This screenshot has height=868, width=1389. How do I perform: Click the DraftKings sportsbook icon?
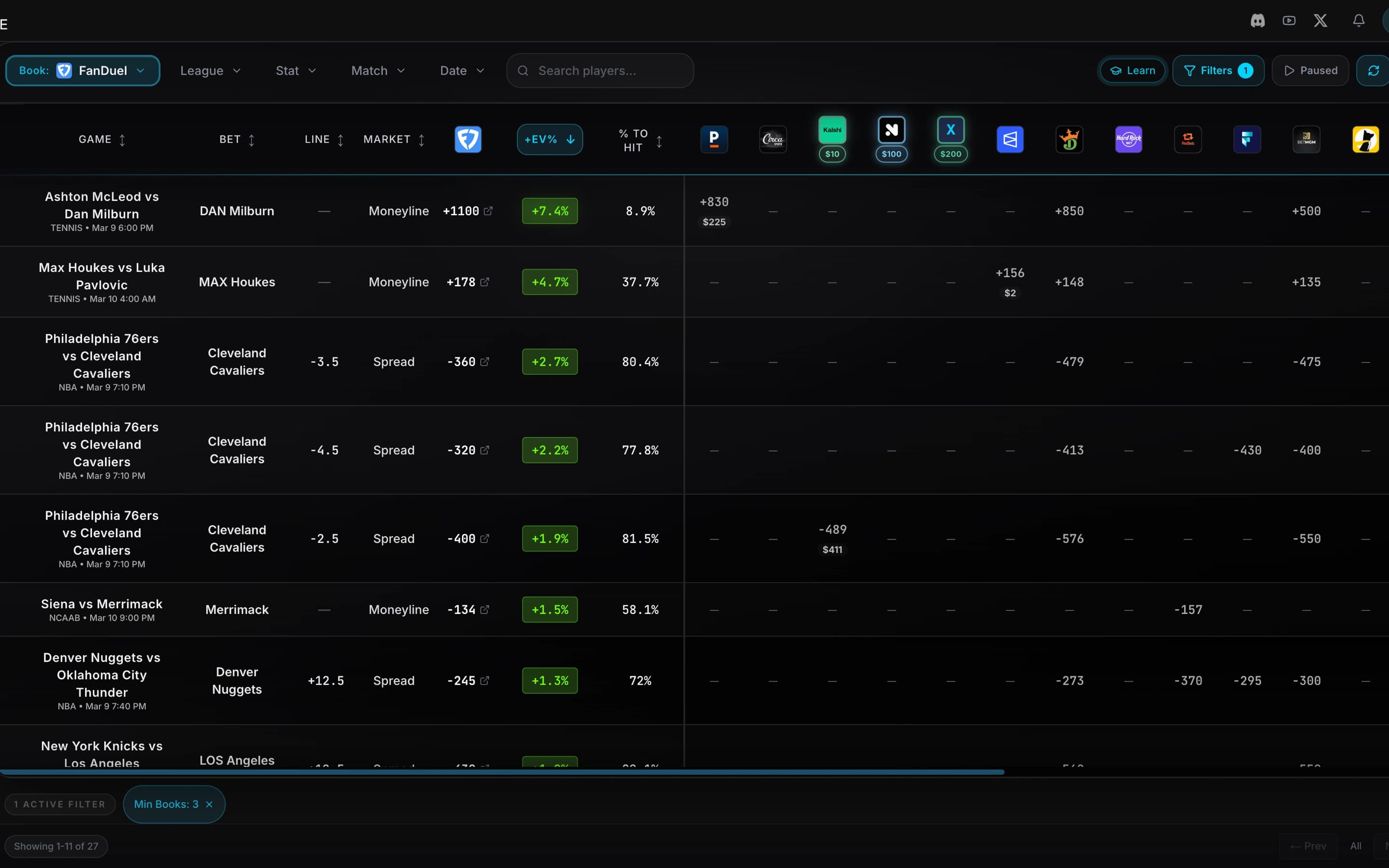[x=1070, y=139]
